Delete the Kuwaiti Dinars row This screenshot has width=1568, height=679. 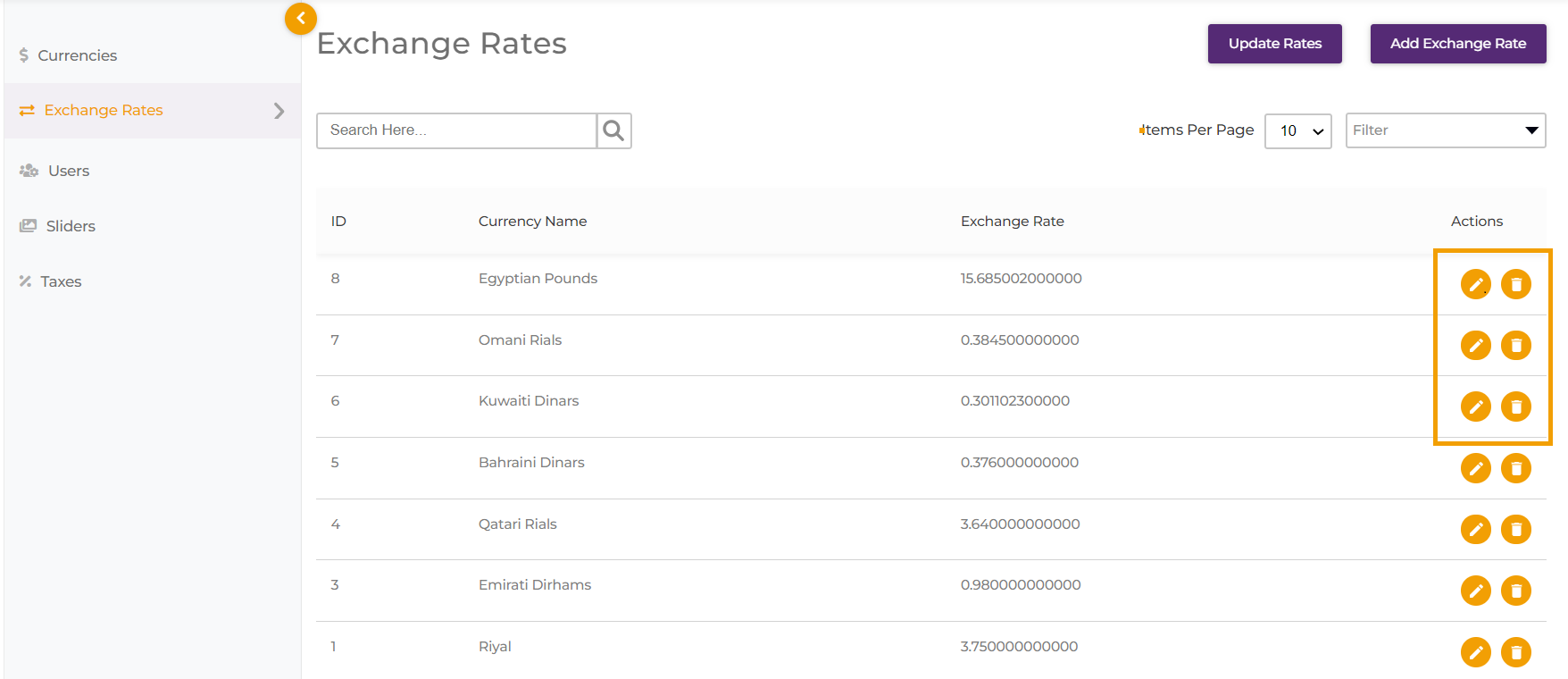[x=1515, y=407]
